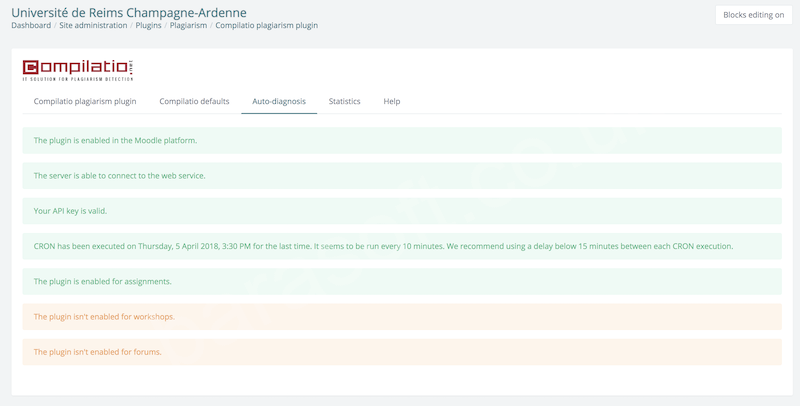Click 'The plugin isn't enabled for forums' warning

point(402,351)
